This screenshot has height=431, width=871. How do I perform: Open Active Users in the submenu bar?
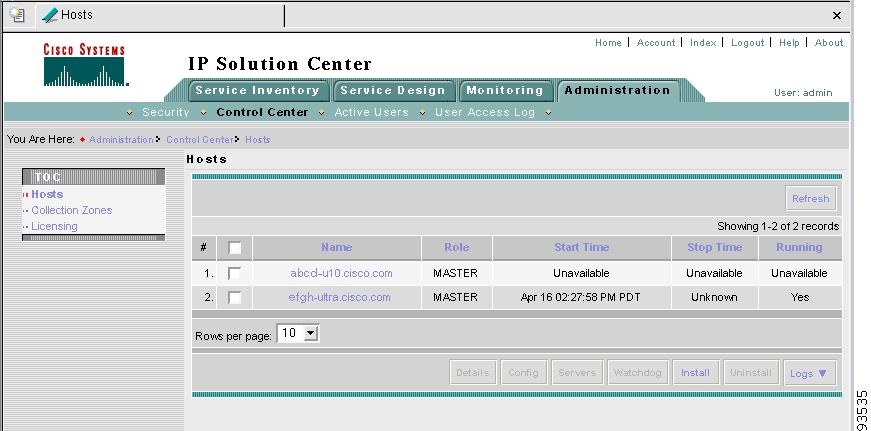(x=371, y=112)
